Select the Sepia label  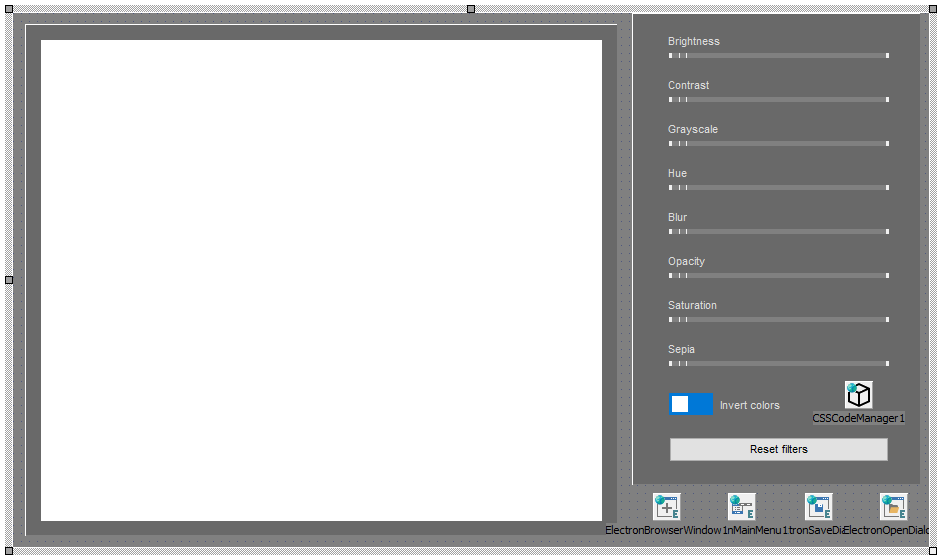click(681, 349)
